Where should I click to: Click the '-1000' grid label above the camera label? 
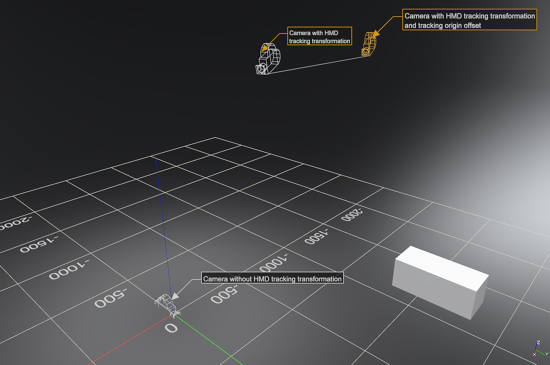(x=274, y=263)
